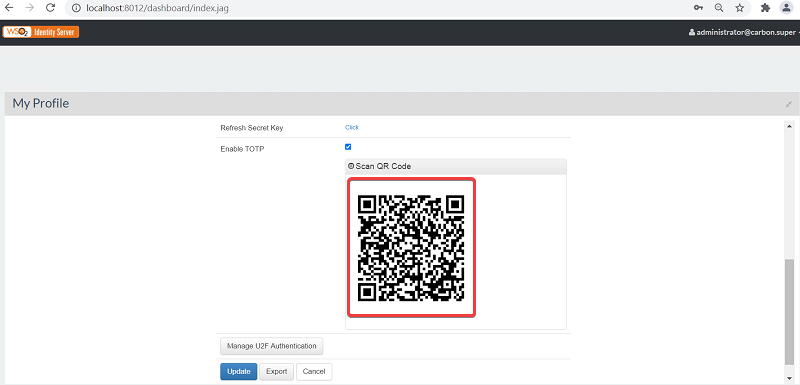Click the My Profile panel resize icon
The width and height of the screenshot is (800, 385).
click(789, 104)
